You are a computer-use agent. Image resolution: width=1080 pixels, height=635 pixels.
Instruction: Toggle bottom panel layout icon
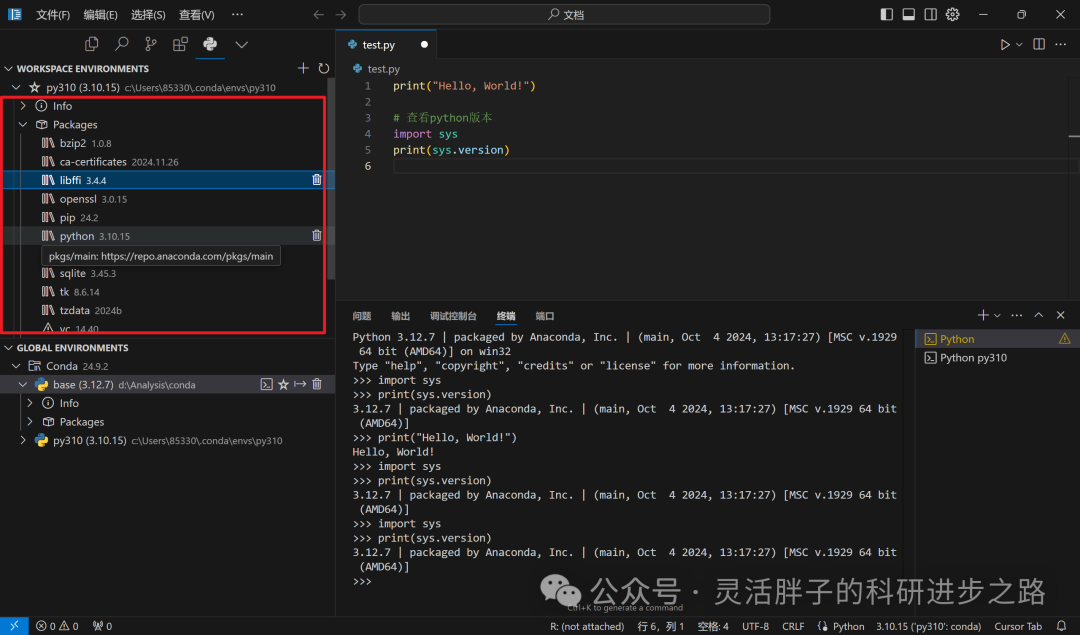pyautogui.click(x=908, y=14)
